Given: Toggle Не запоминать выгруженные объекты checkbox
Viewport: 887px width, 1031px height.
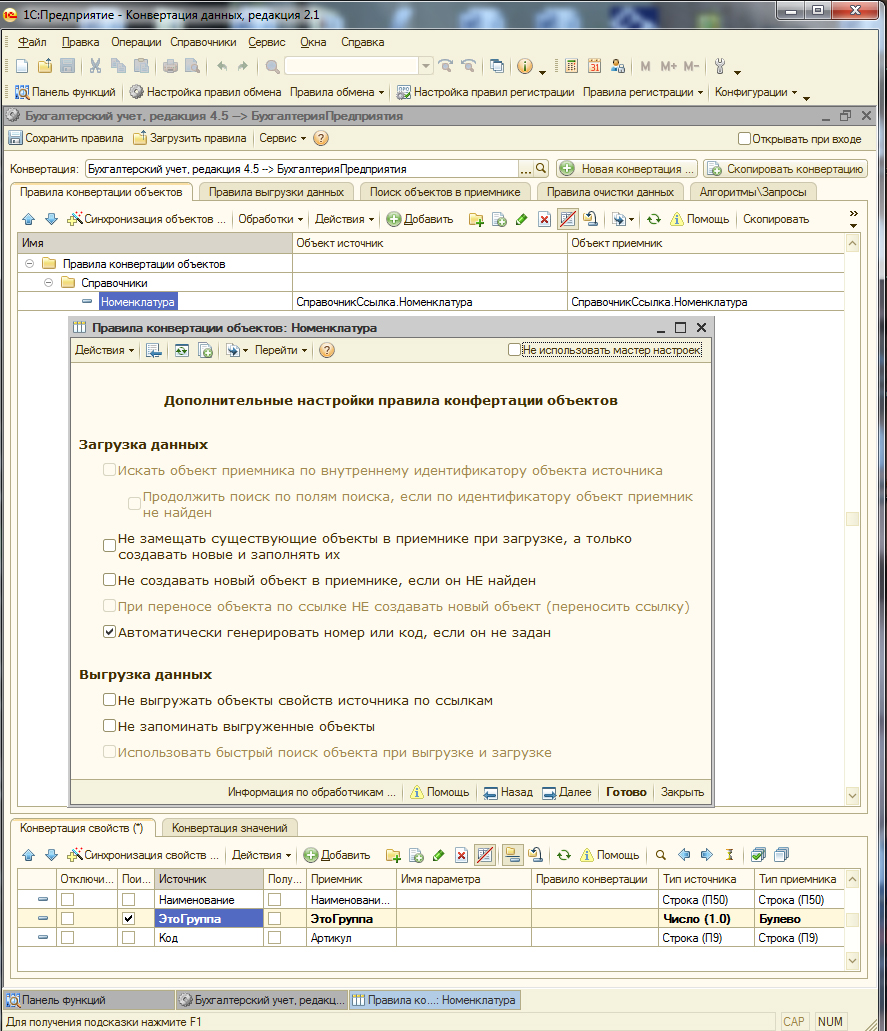Looking at the screenshot, I should pos(110,727).
